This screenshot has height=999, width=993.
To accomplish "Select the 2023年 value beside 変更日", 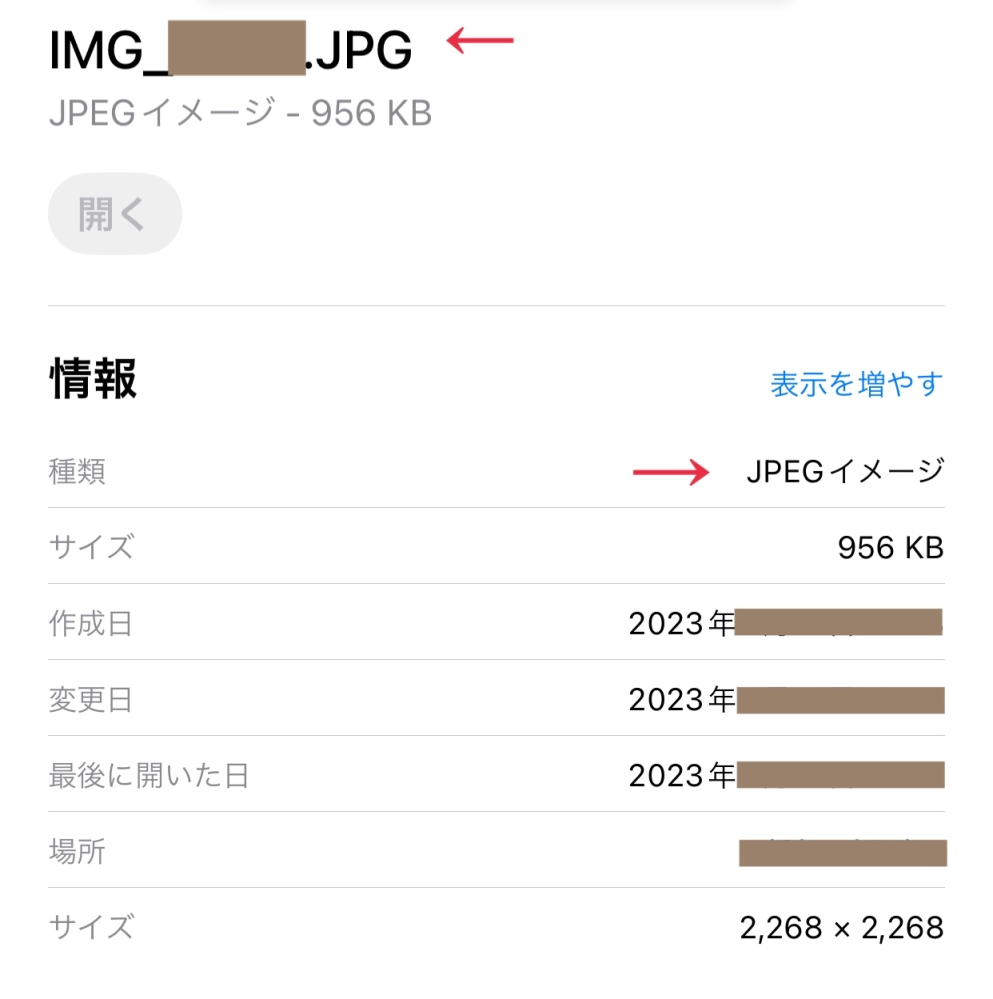I will pos(681,700).
